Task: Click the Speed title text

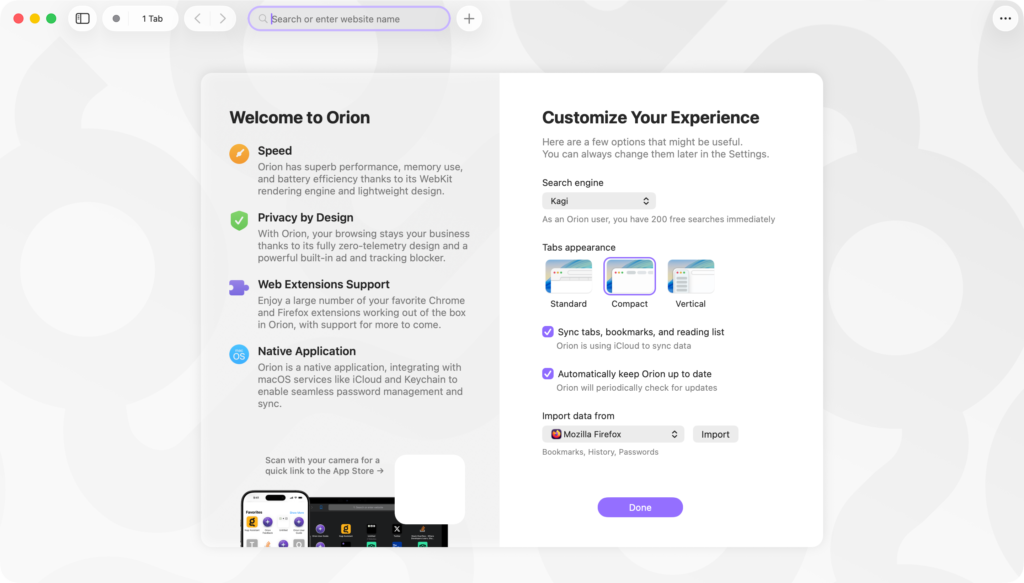Action: [274, 151]
